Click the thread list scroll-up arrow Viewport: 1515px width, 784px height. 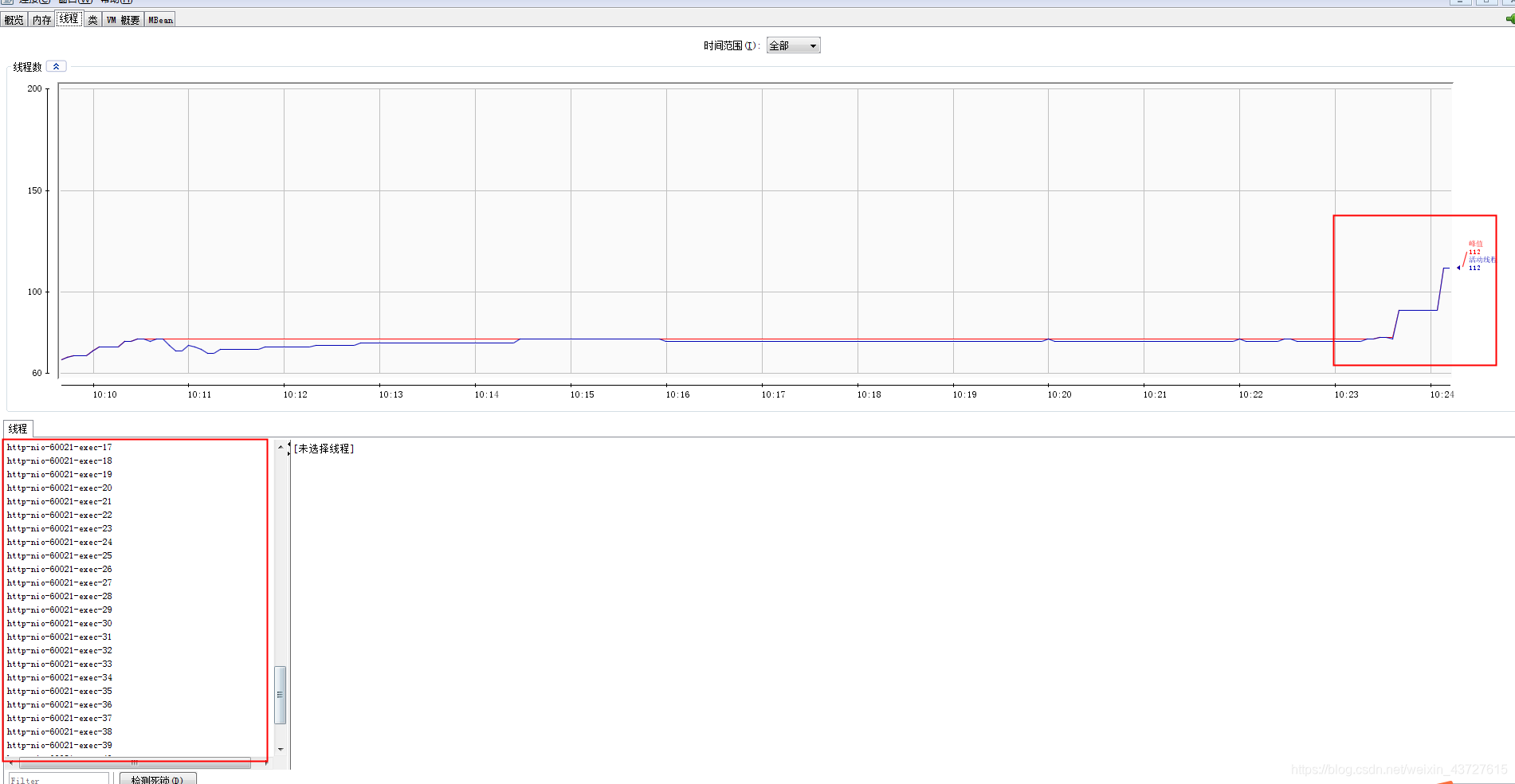(x=280, y=447)
